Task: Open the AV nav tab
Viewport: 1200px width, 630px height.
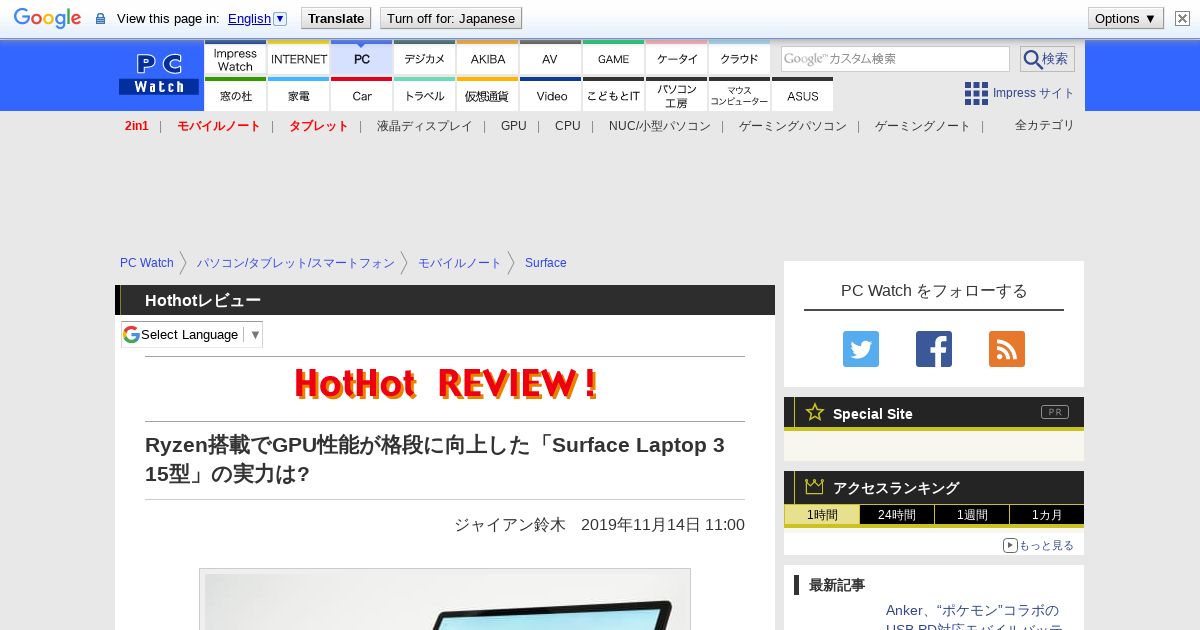Action: pyautogui.click(x=550, y=59)
